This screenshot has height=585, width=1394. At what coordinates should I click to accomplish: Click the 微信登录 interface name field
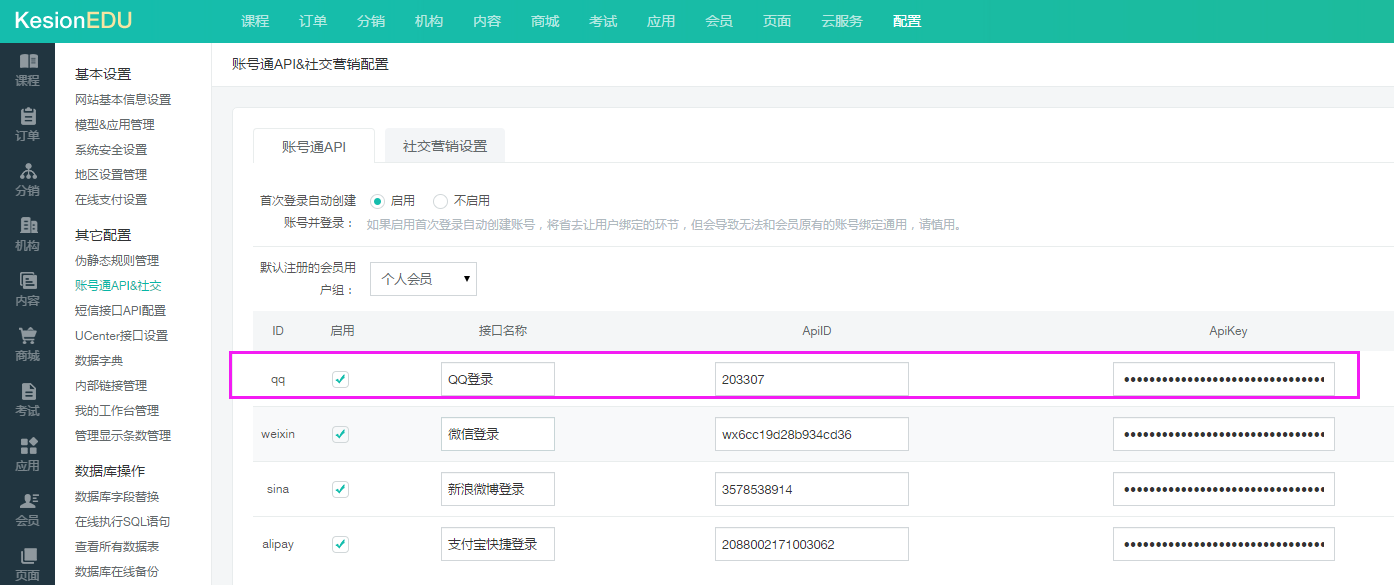click(497, 435)
